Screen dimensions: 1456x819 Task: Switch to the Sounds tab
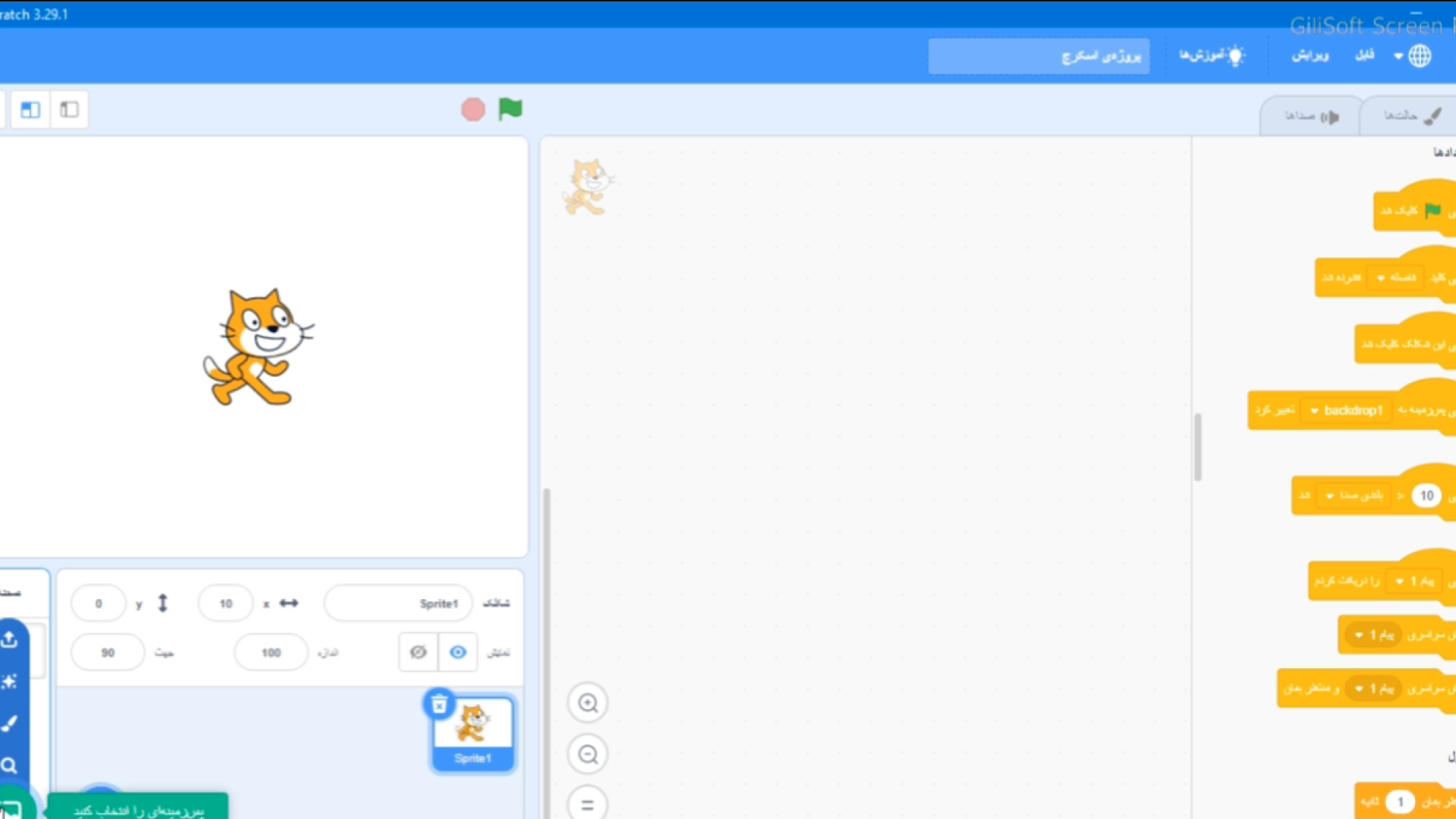click(x=1311, y=116)
